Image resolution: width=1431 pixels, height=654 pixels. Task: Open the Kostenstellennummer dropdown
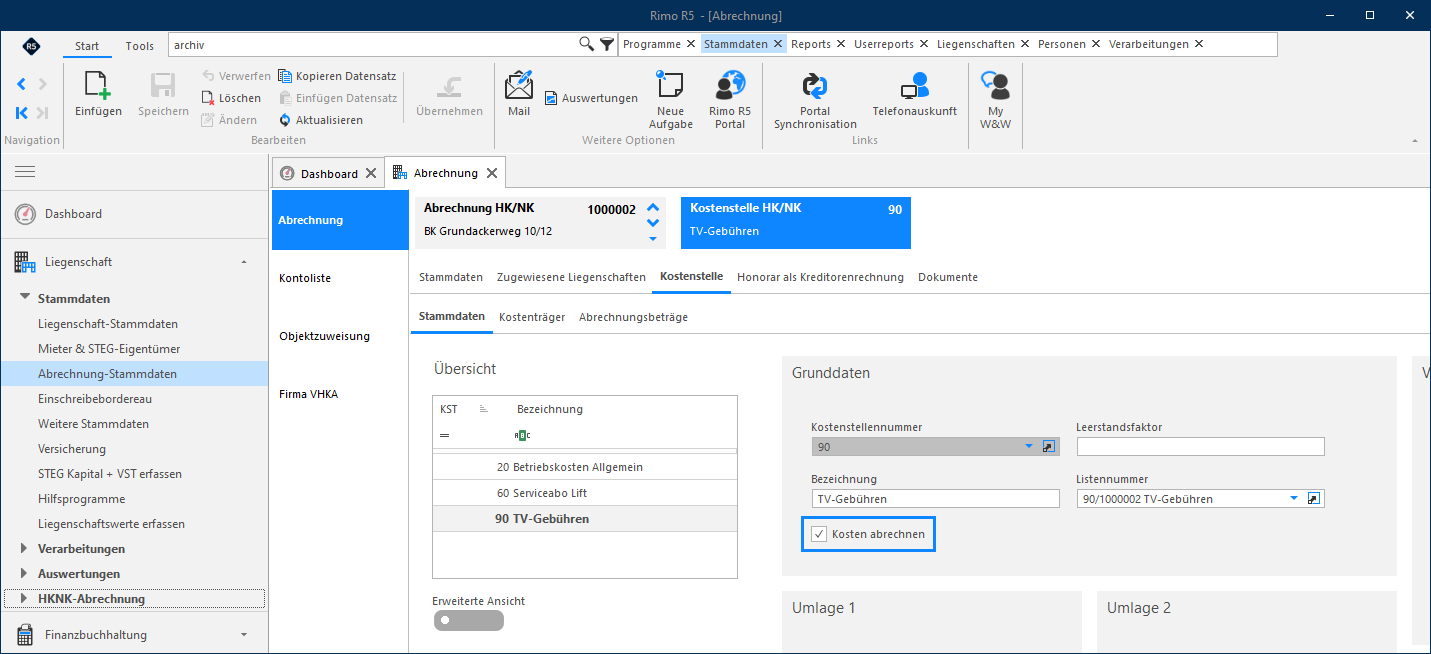pyautogui.click(x=1029, y=446)
